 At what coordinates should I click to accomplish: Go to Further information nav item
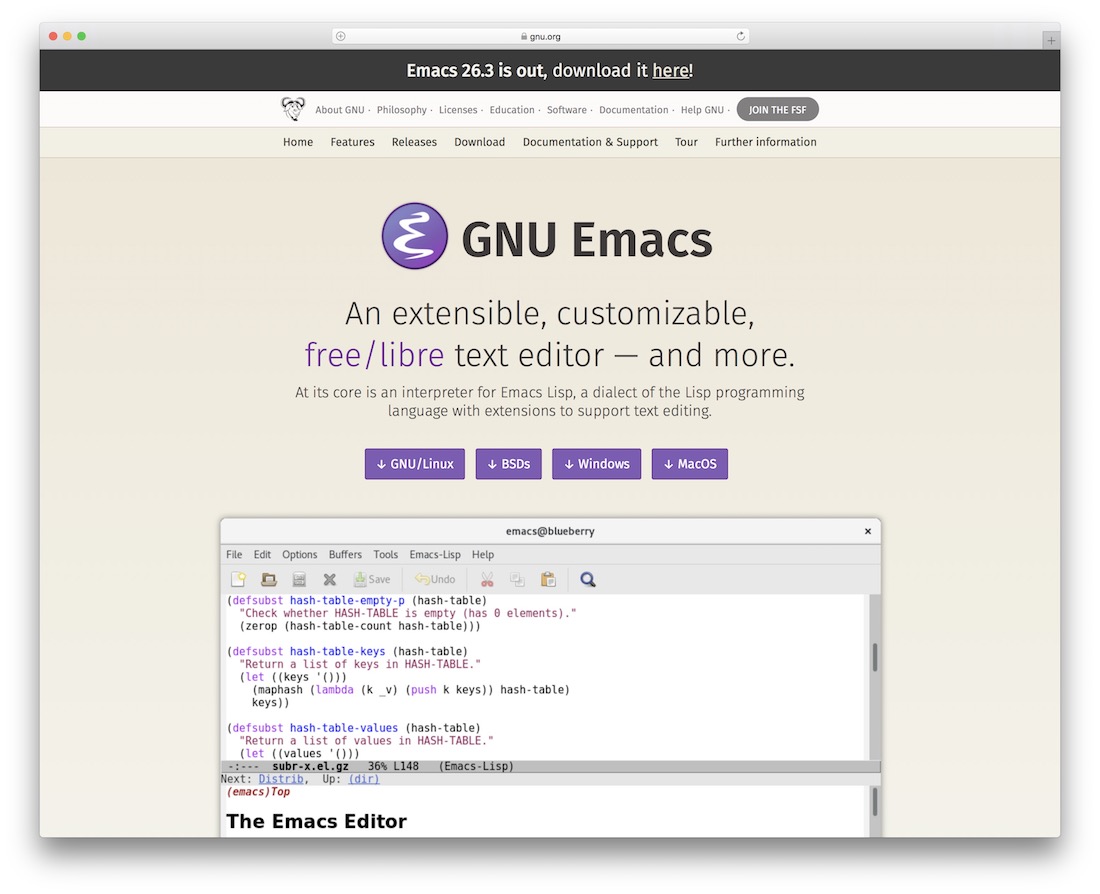[x=765, y=142]
